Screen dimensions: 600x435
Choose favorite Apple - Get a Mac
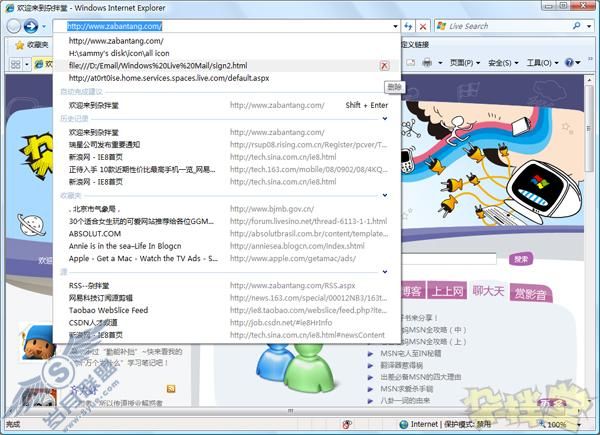227,258
